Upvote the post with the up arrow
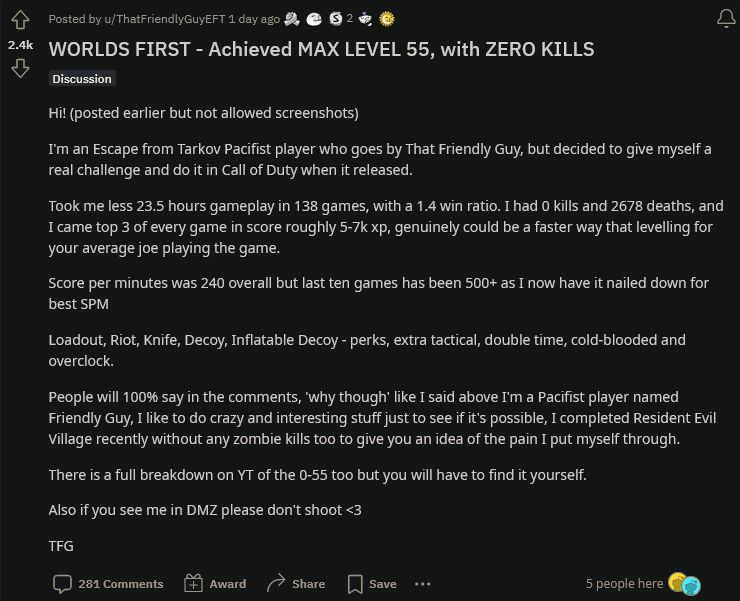Viewport: 740px width, 601px height. click(20, 20)
